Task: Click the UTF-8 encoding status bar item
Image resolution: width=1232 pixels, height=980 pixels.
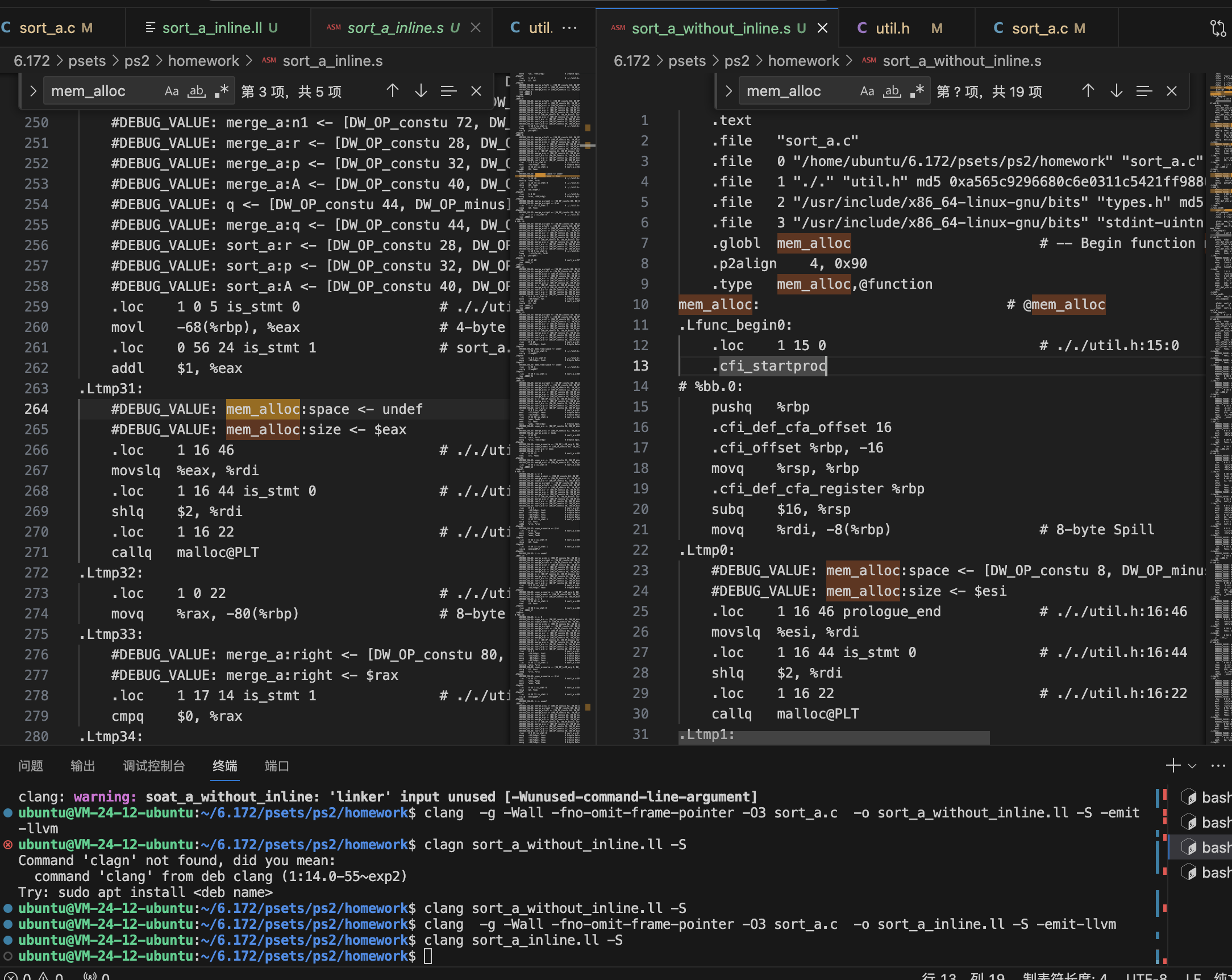Action: point(1146,975)
